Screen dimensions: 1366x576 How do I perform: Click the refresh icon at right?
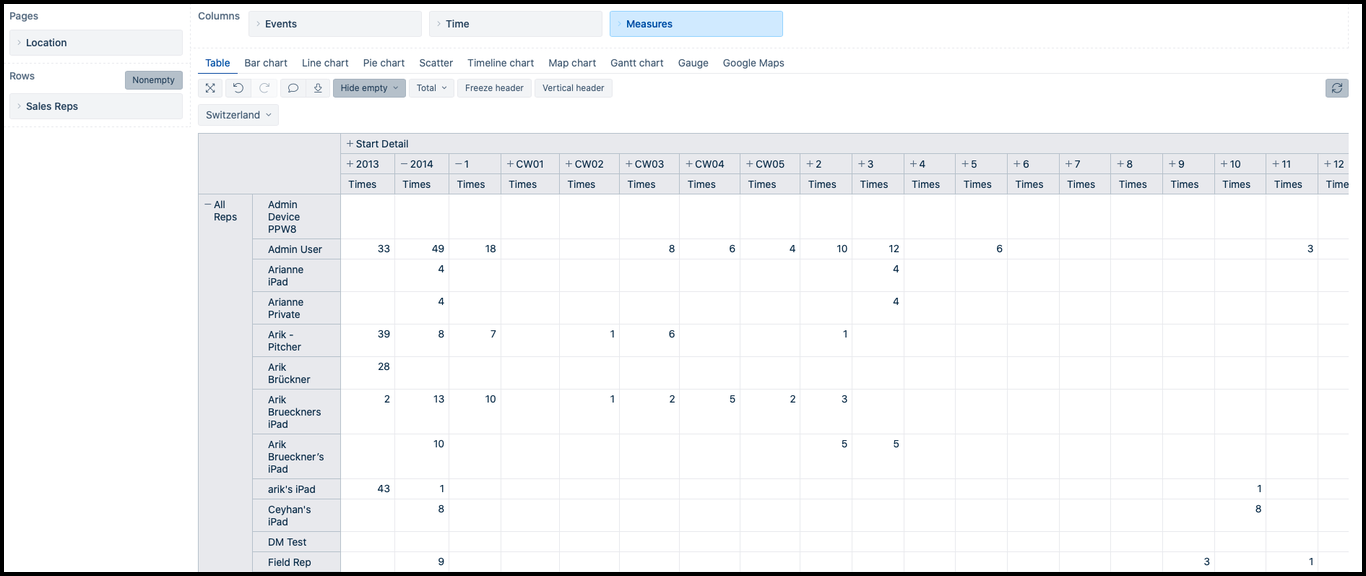pyautogui.click(x=1336, y=88)
